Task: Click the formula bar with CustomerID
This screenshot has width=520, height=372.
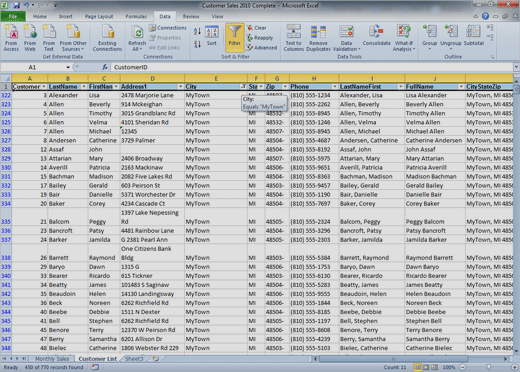Action: point(312,67)
